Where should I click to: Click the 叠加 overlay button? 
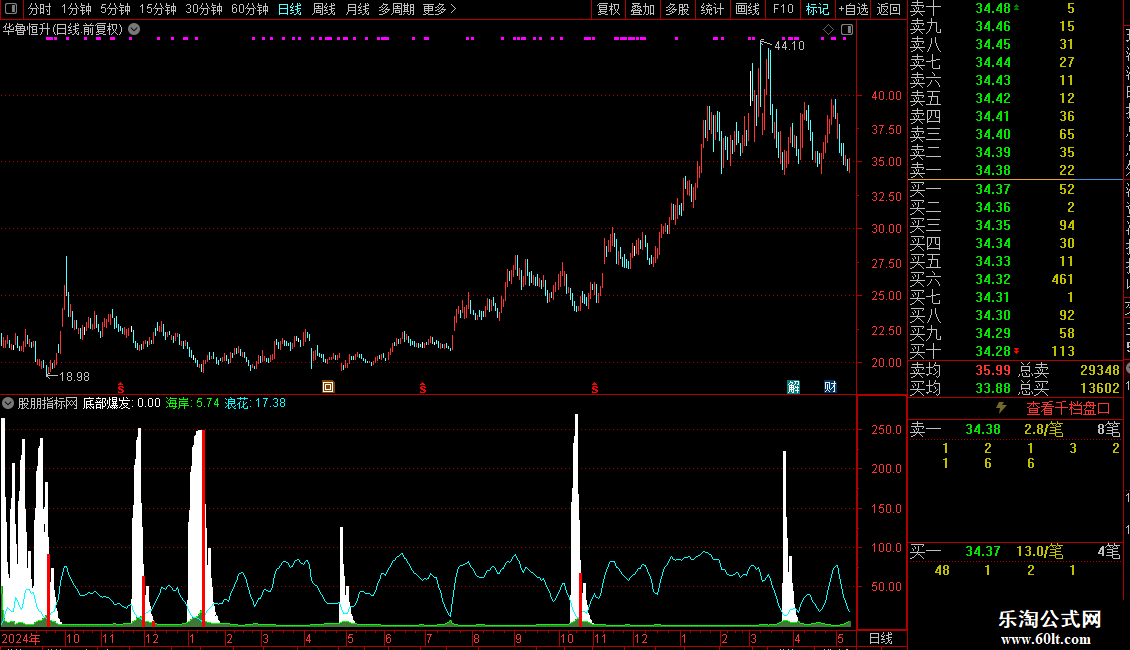643,9
